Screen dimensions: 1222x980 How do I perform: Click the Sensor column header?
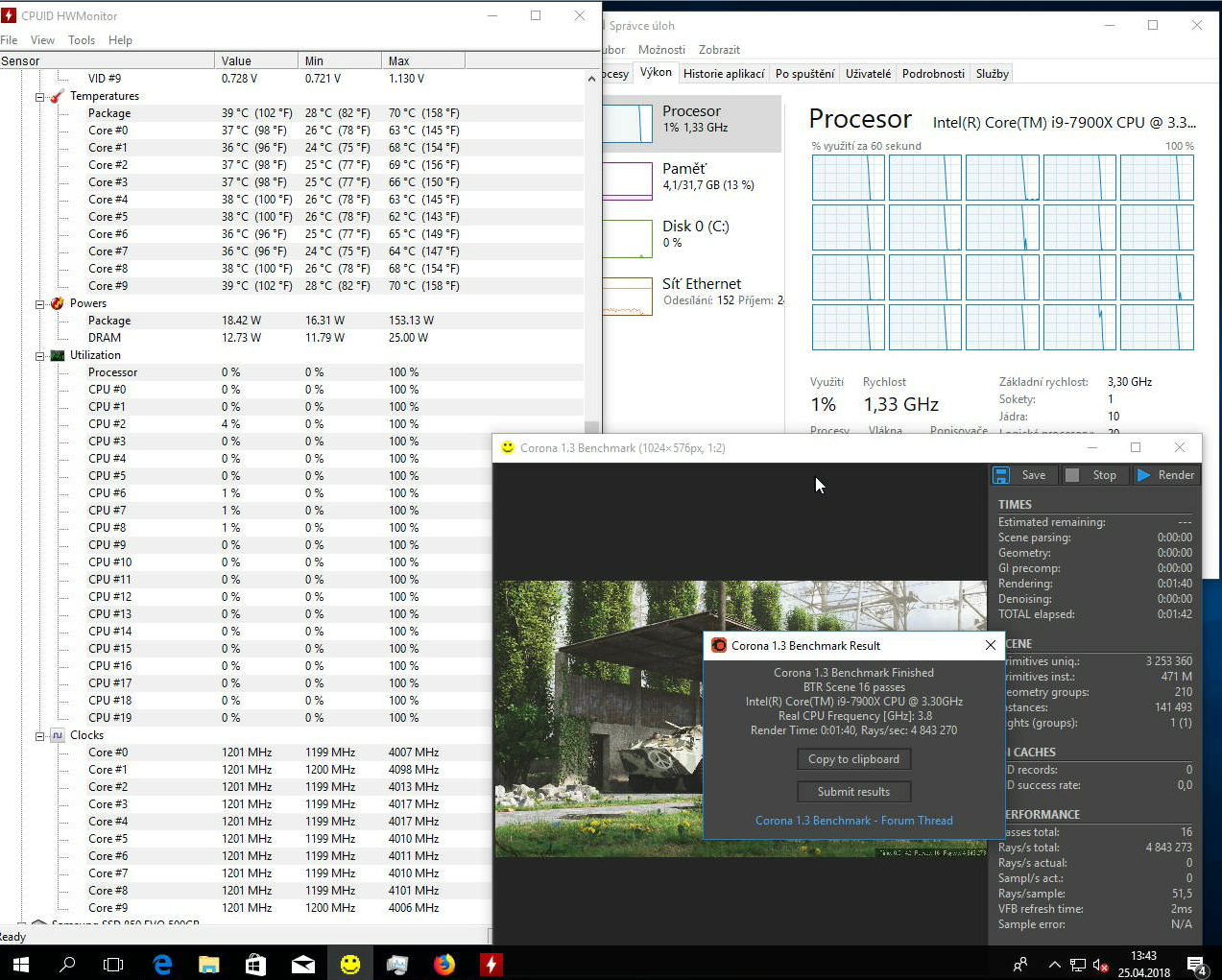point(107,60)
